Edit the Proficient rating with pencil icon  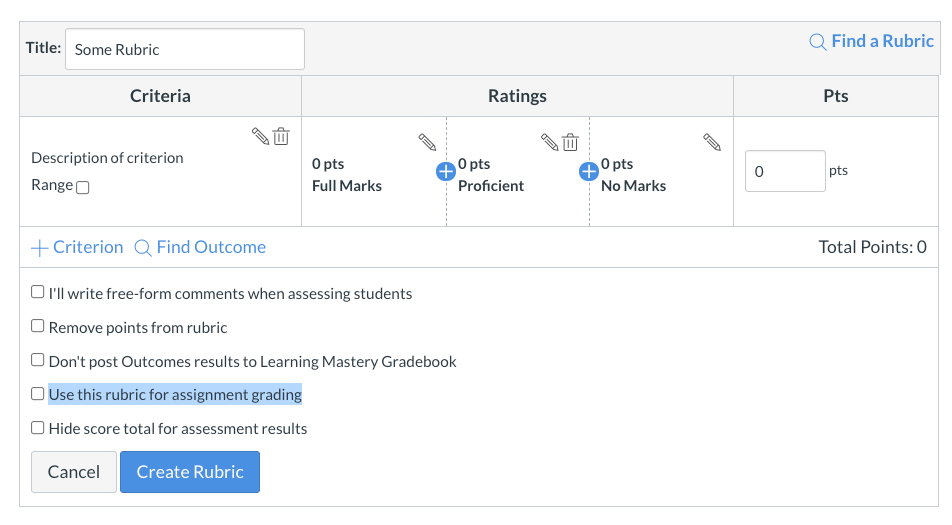click(549, 142)
